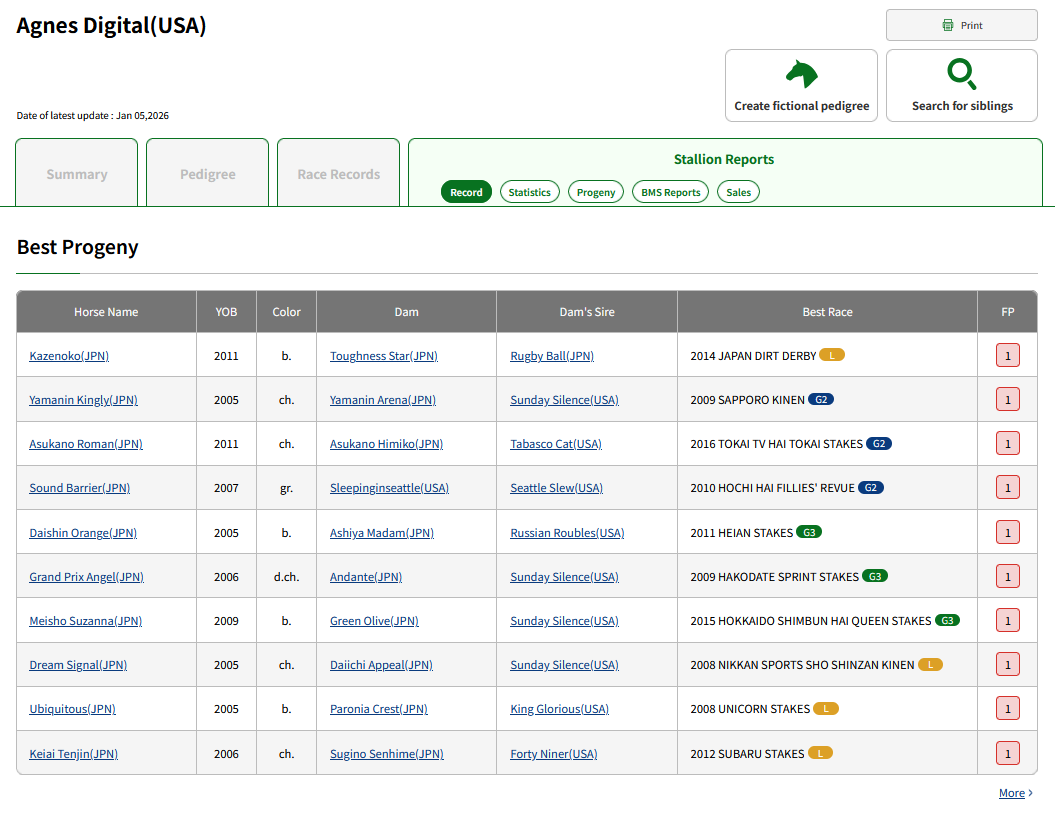Open dam Yamanin Arena(JPN) link
Viewport: 1055px width, 816px height.
pyautogui.click(x=383, y=400)
